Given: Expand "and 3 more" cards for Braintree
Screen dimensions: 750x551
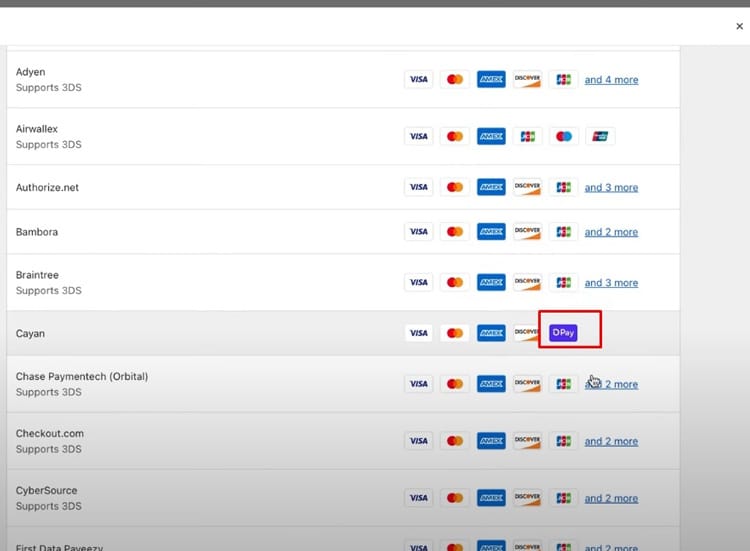Looking at the screenshot, I should click(611, 283).
